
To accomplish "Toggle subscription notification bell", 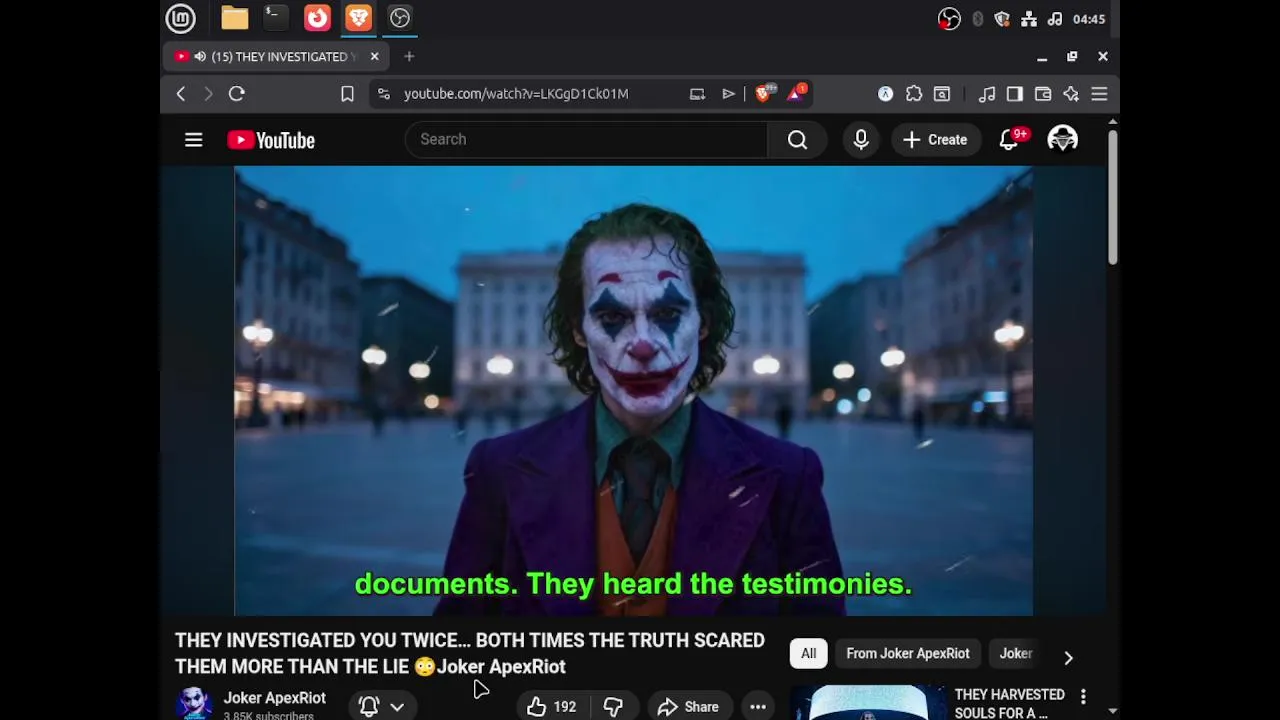I will 369,707.
